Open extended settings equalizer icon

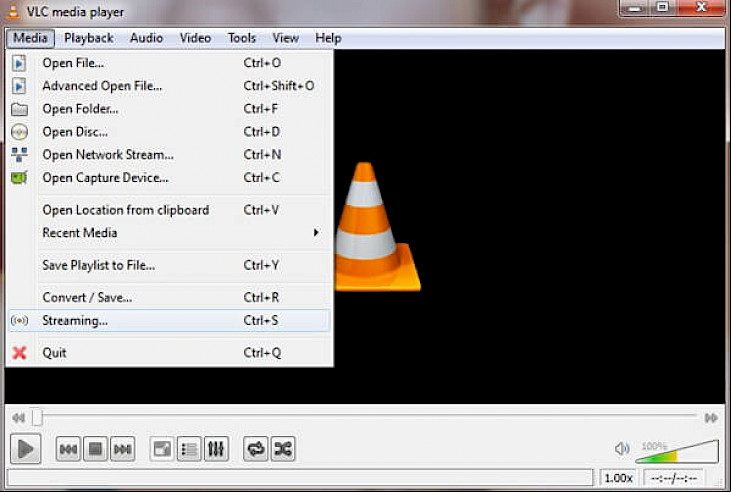[216, 449]
